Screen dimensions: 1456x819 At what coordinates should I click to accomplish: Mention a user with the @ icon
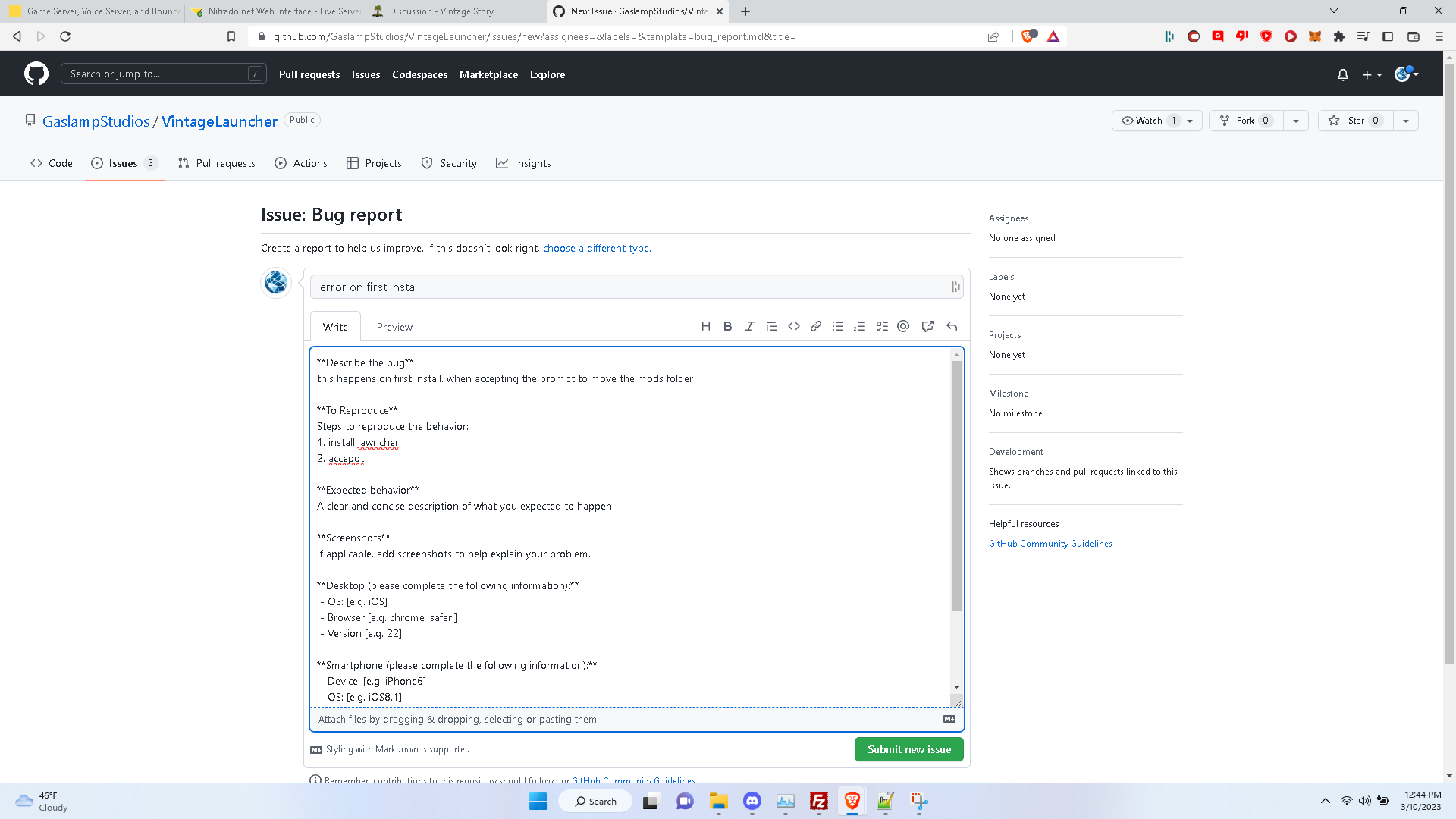(x=903, y=326)
